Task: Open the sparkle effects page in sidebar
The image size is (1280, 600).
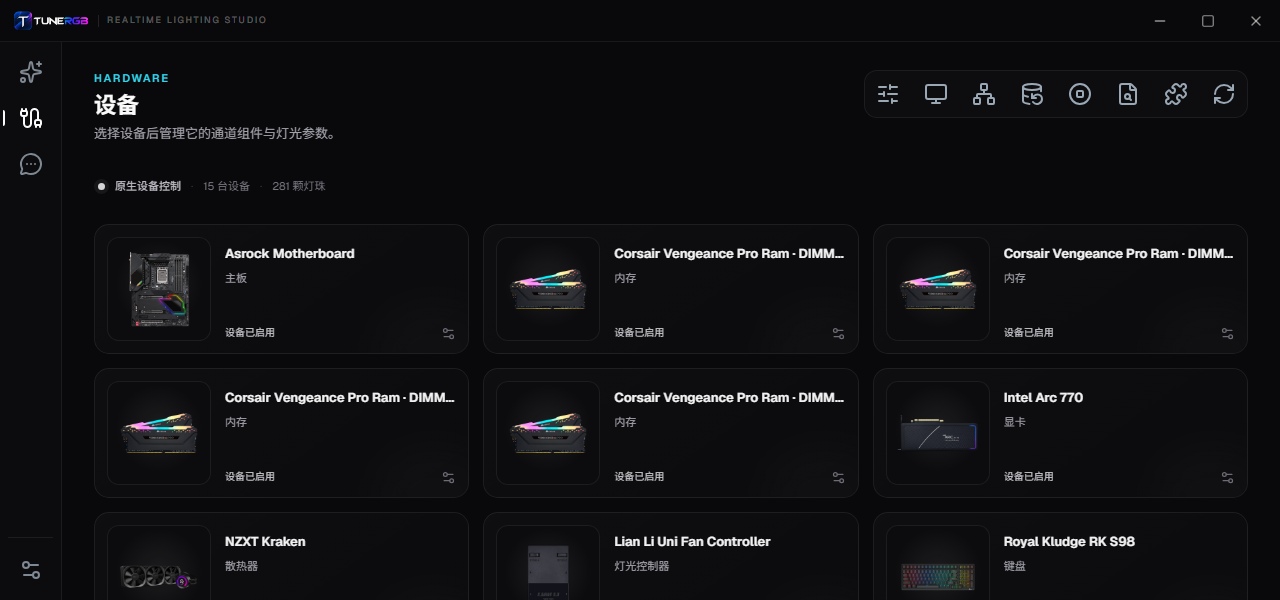Action: point(31,72)
